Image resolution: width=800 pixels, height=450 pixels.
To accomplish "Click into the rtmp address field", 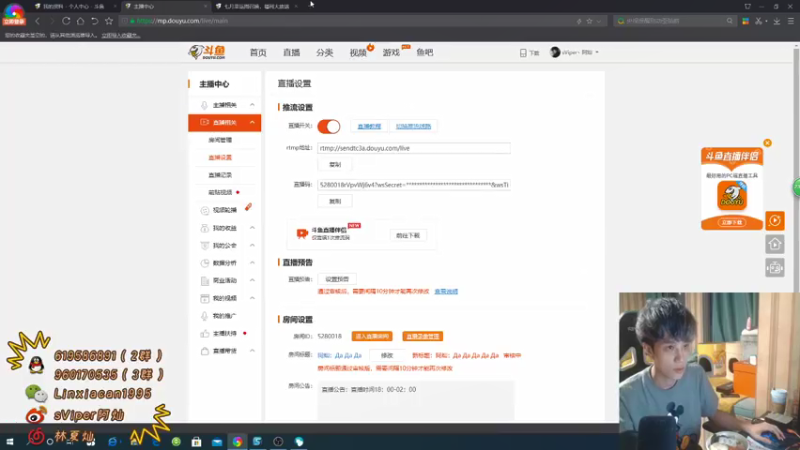I will pos(414,148).
